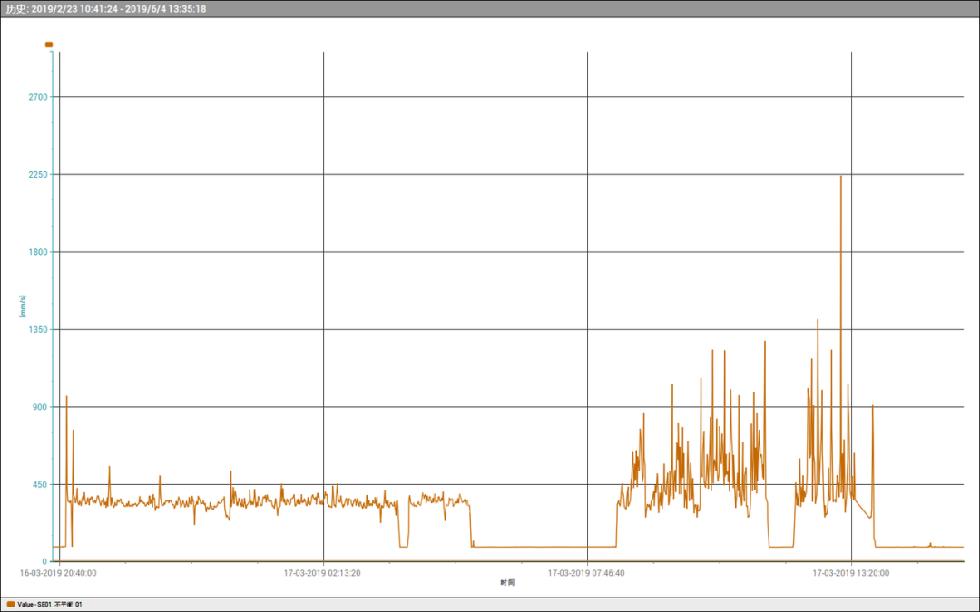
Task: Click the 2250 y-axis label
Action: [37, 174]
